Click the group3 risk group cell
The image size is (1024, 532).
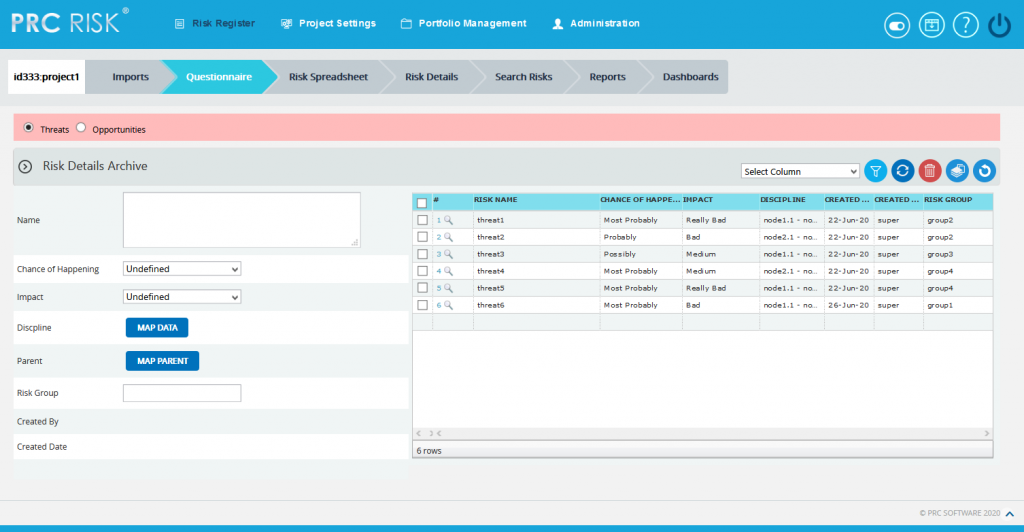(x=957, y=254)
